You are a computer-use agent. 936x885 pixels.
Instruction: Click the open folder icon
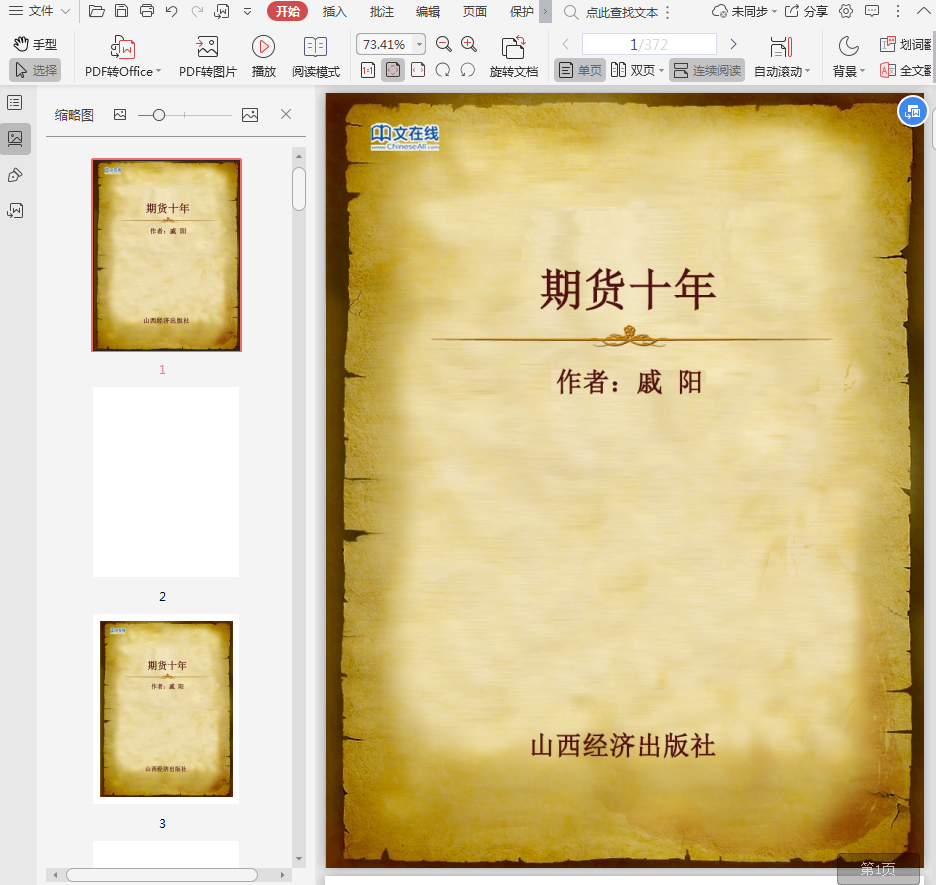(x=97, y=11)
